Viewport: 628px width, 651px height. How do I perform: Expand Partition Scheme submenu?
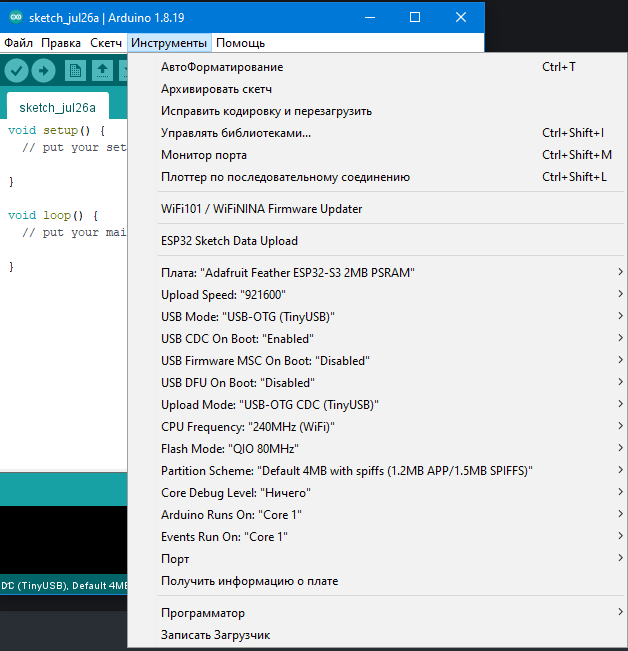[x=377, y=471]
